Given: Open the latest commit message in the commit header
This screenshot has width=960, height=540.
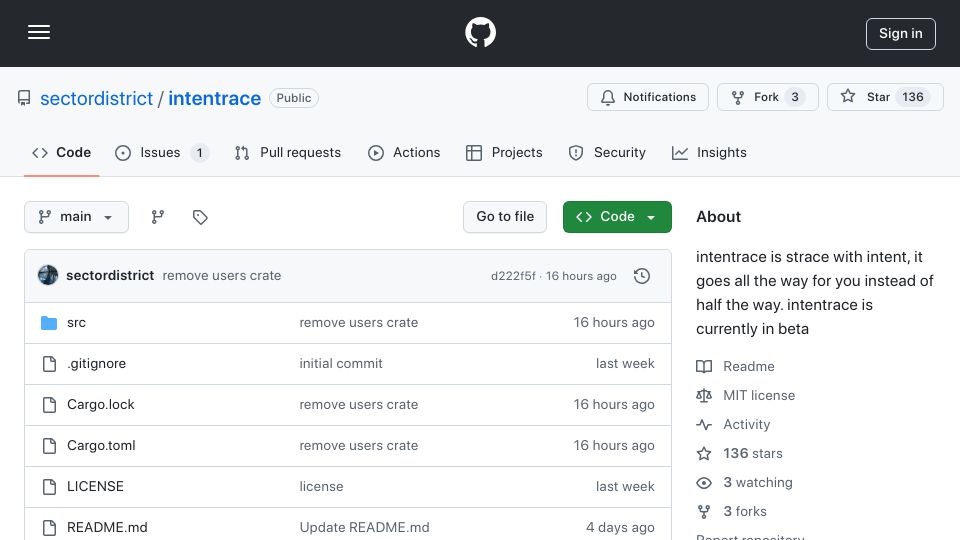Looking at the screenshot, I should 222,276.
